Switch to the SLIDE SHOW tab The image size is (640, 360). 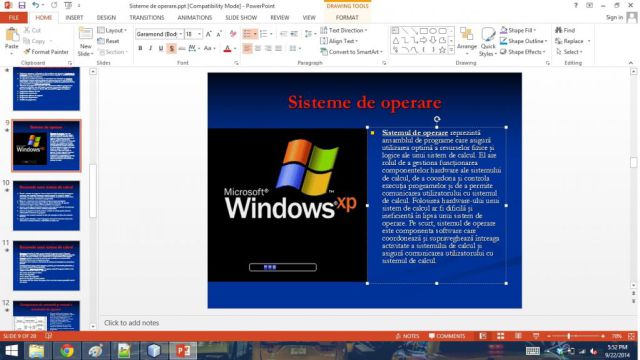point(241,18)
